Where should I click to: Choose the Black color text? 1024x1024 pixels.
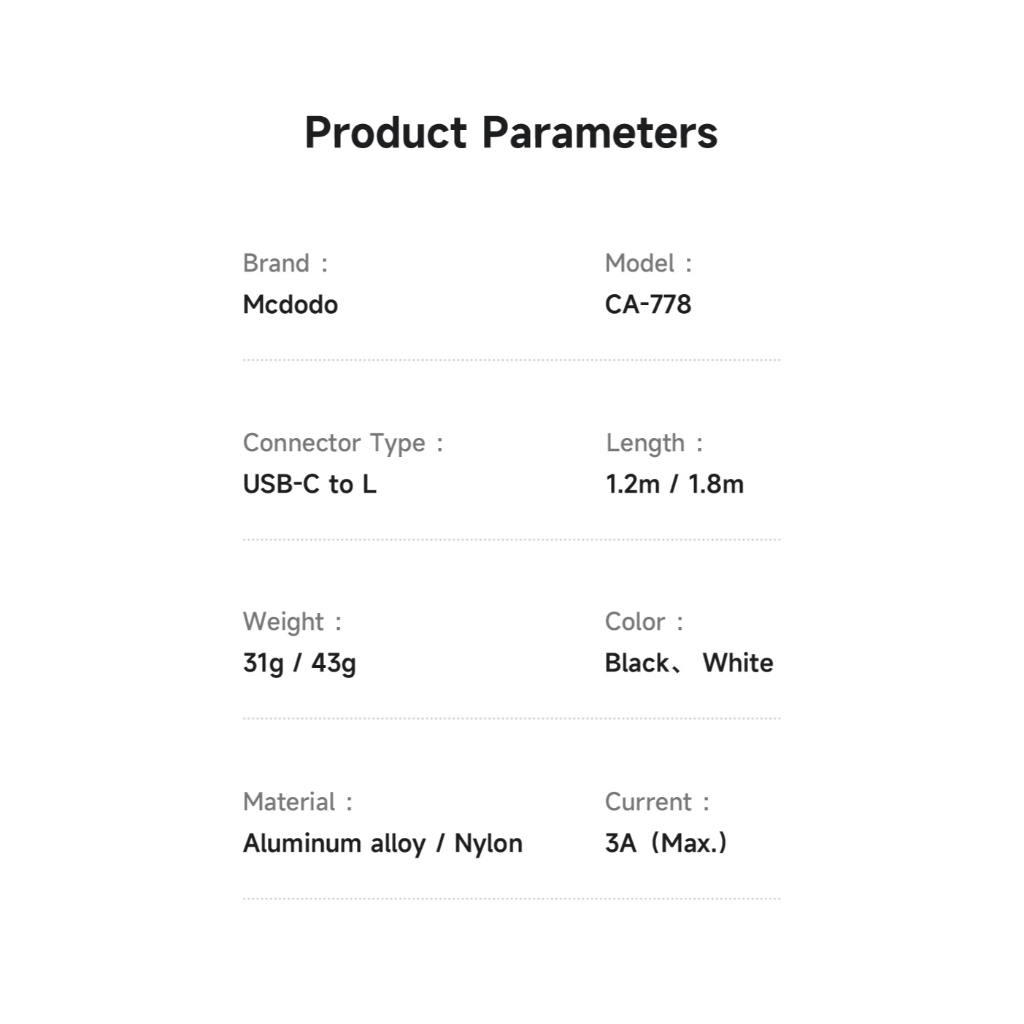[637, 663]
